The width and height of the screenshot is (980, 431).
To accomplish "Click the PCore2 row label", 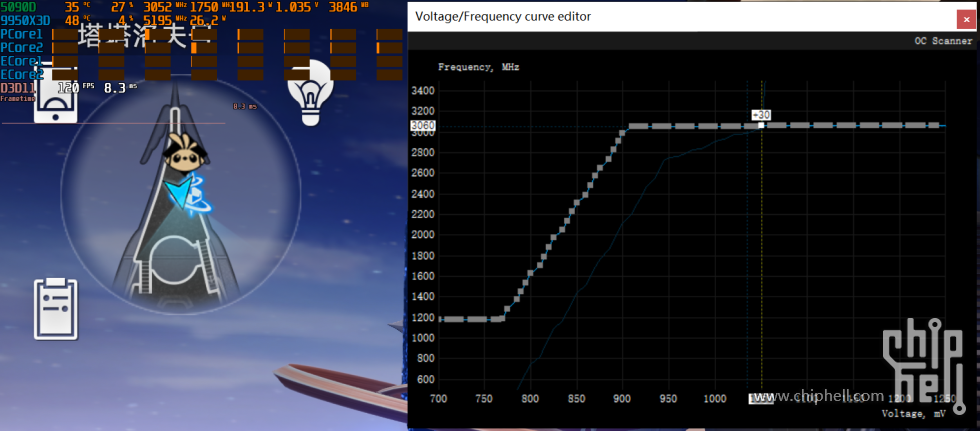I will click(22, 47).
